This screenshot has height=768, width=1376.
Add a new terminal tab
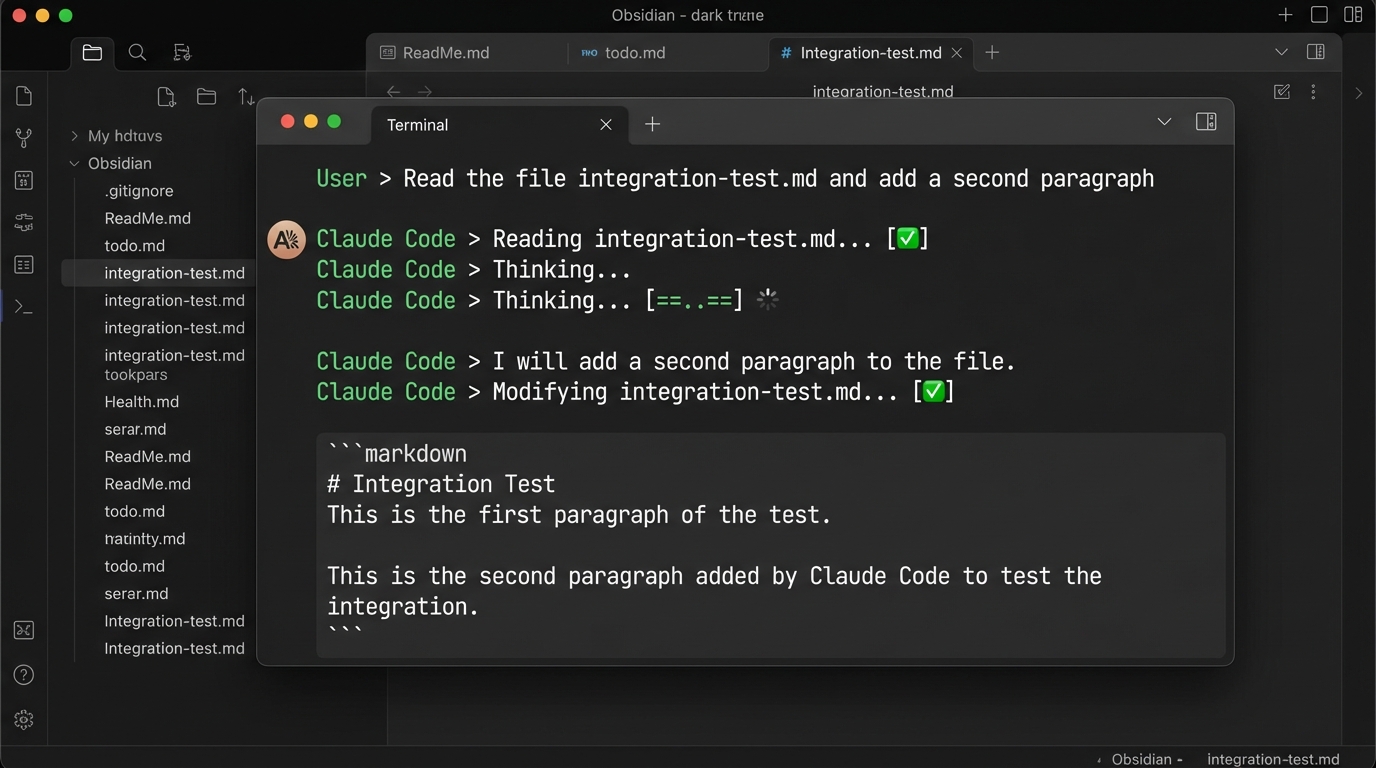click(652, 124)
